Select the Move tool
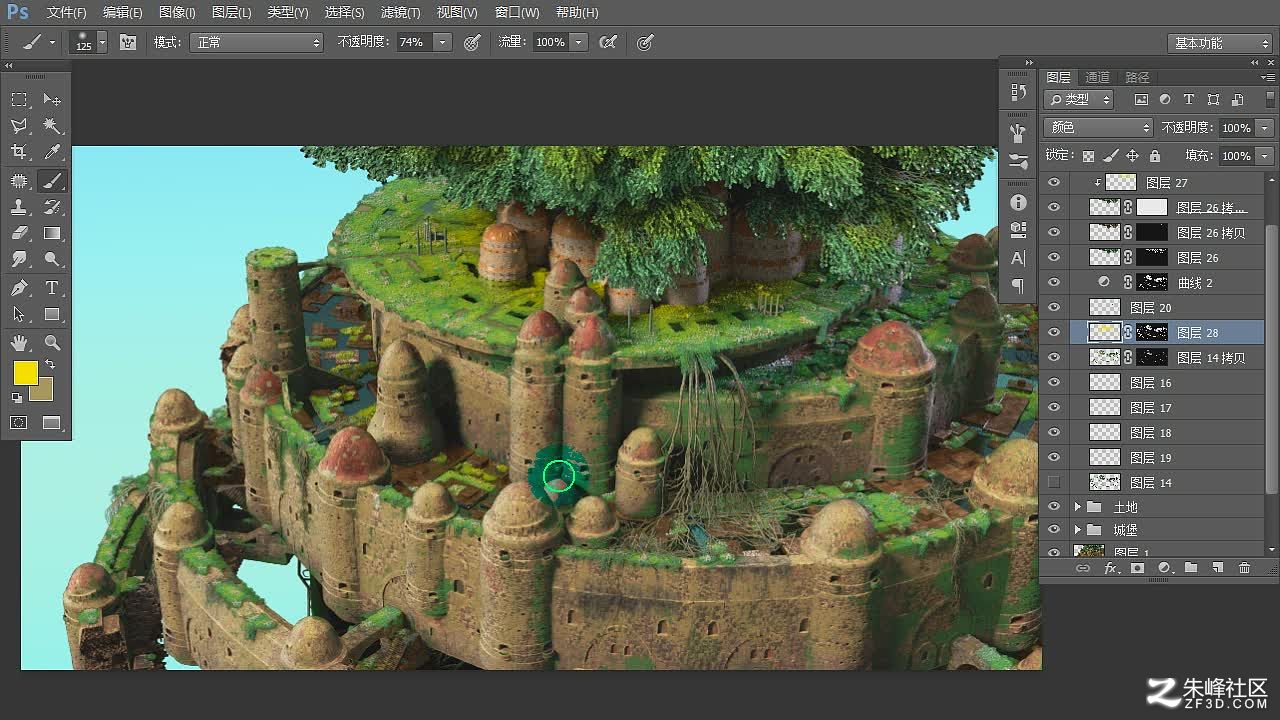 pyautogui.click(x=52, y=100)
